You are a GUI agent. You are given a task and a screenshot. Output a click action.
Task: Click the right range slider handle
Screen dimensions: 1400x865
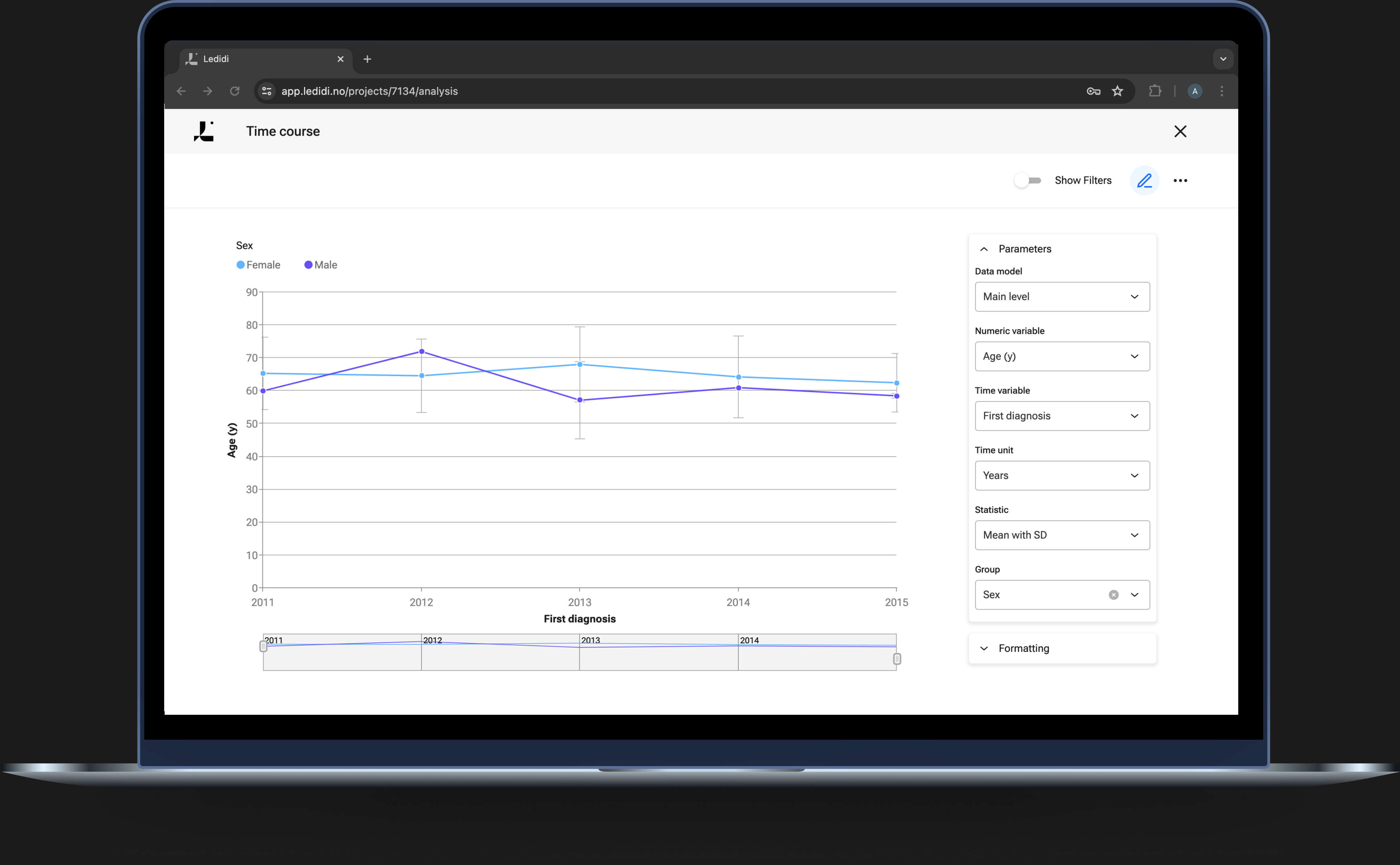(897, 659)
